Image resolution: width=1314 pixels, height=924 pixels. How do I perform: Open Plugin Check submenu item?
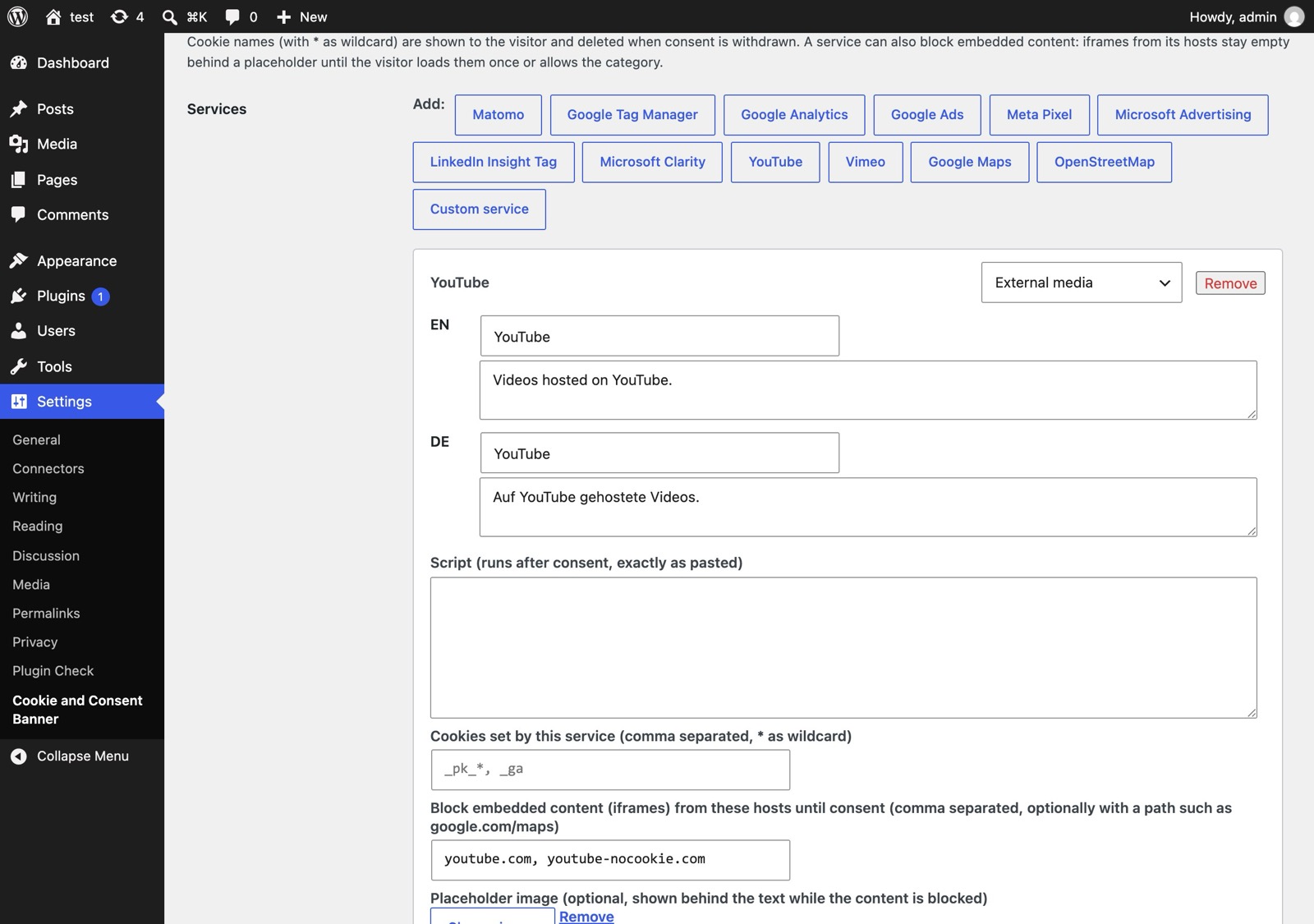pyautogui.click(x=53, y=670)
